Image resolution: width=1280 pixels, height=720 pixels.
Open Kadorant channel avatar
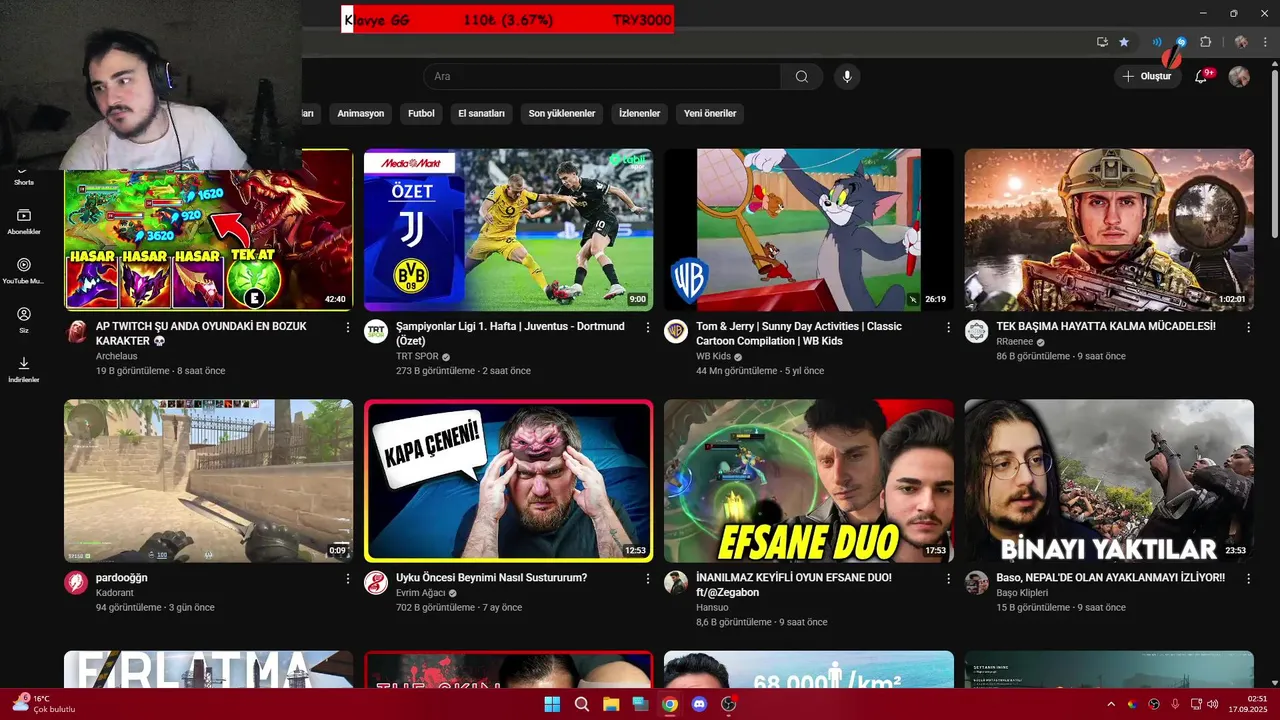coord(76,583)
